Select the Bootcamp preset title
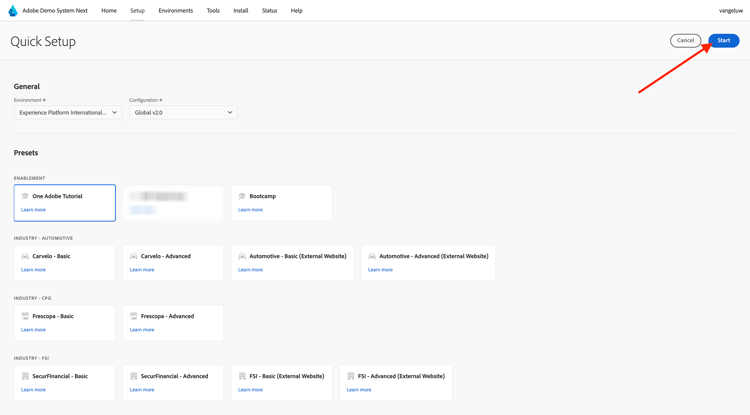 point(263,196)
